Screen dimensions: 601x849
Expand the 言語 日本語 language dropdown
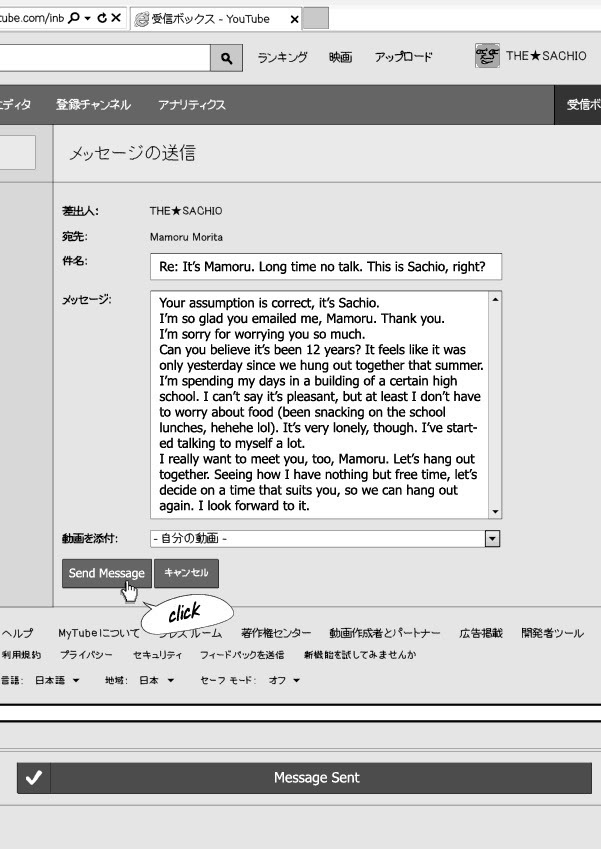(x=57, y=681)
